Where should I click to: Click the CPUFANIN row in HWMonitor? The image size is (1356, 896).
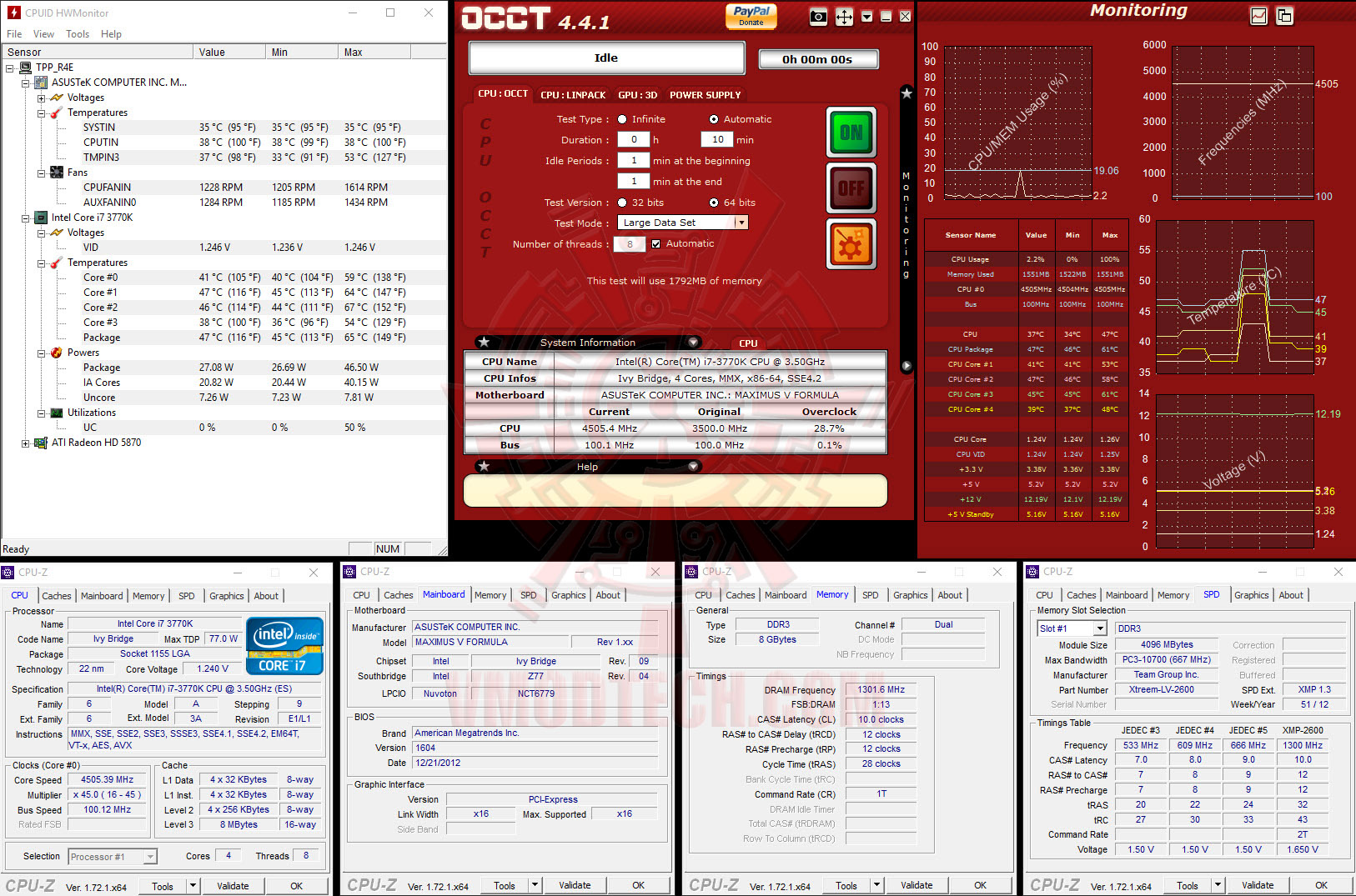223,188
